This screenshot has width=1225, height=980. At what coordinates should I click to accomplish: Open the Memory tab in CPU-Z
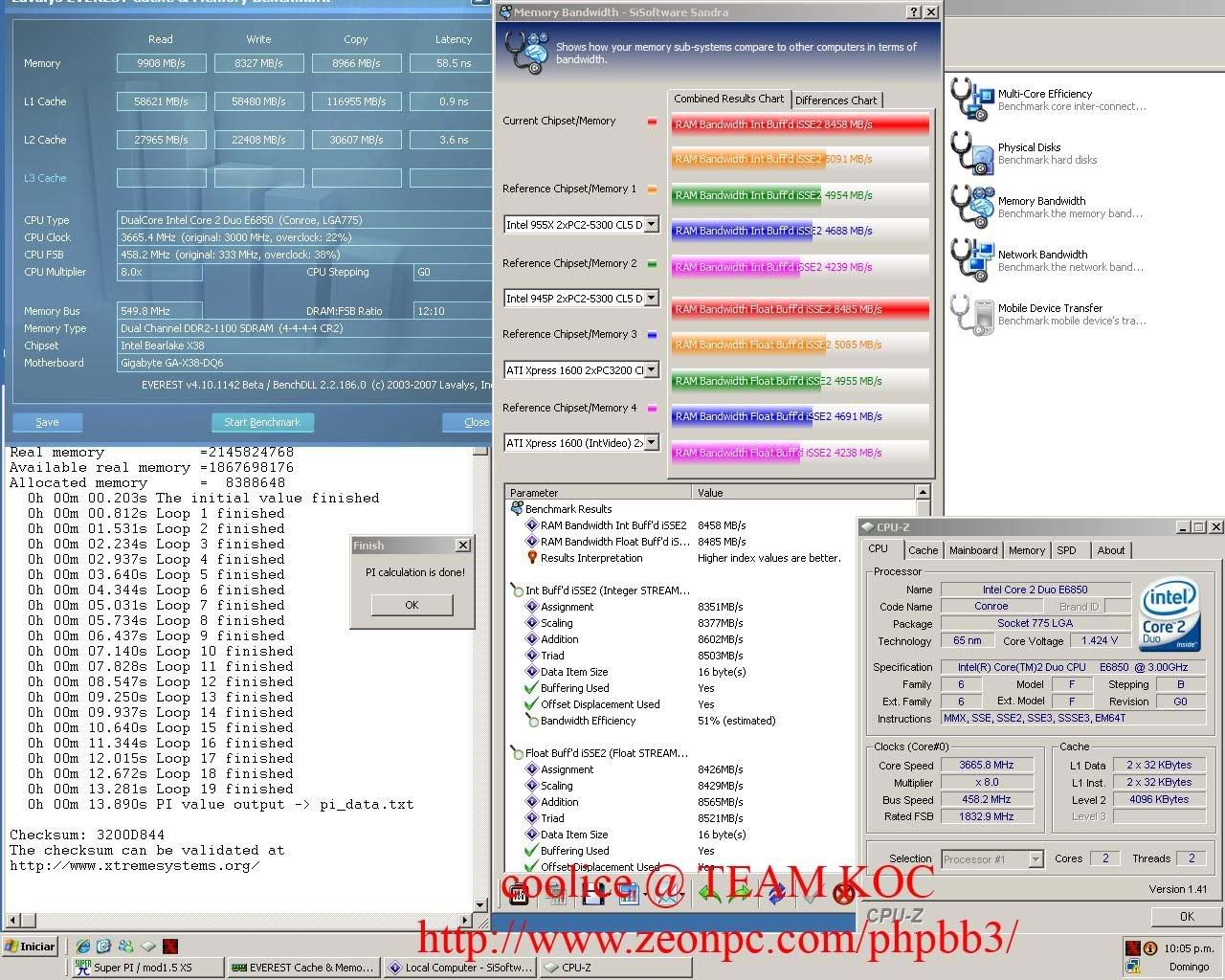[1026, 550]
